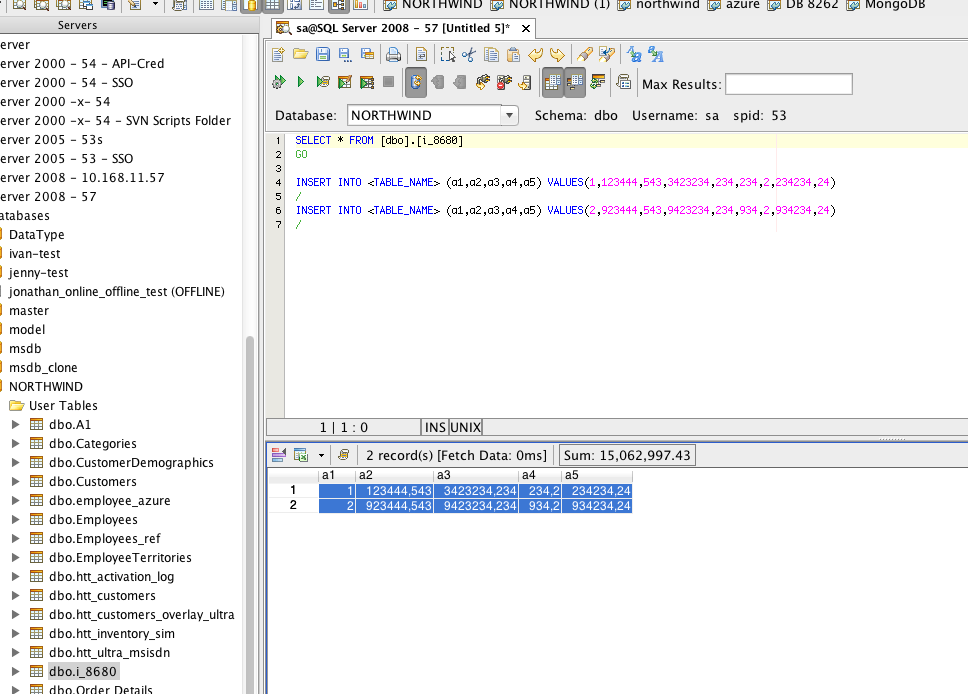Switch to the northwind connection shortcut
The image size is (968, 694).
pyautogui.click(x=659, y=5)
